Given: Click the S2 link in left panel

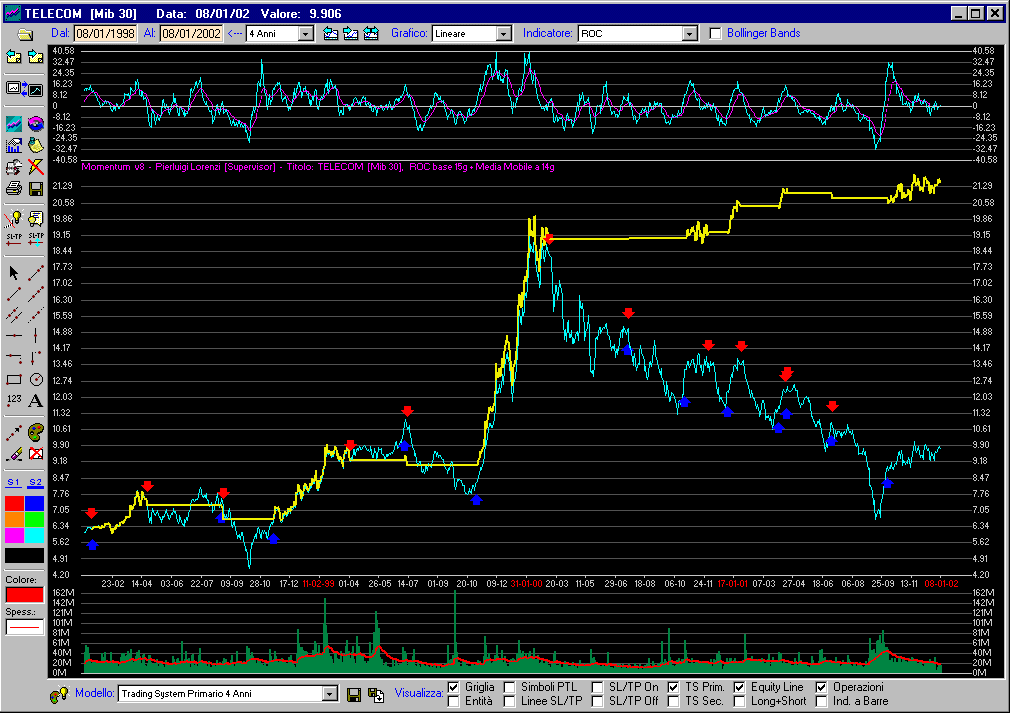Looking at the screenshot, I should tap(35, 482).
